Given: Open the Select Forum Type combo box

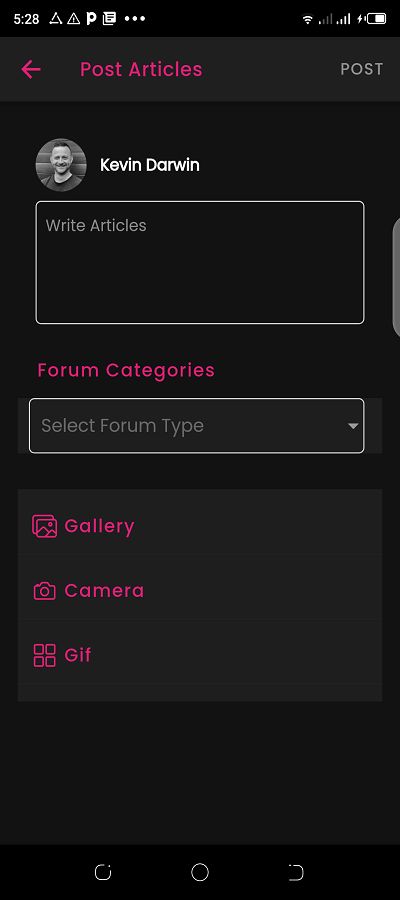Looking at the screenshot, I should pyautogui.click(x=196, y=425).
